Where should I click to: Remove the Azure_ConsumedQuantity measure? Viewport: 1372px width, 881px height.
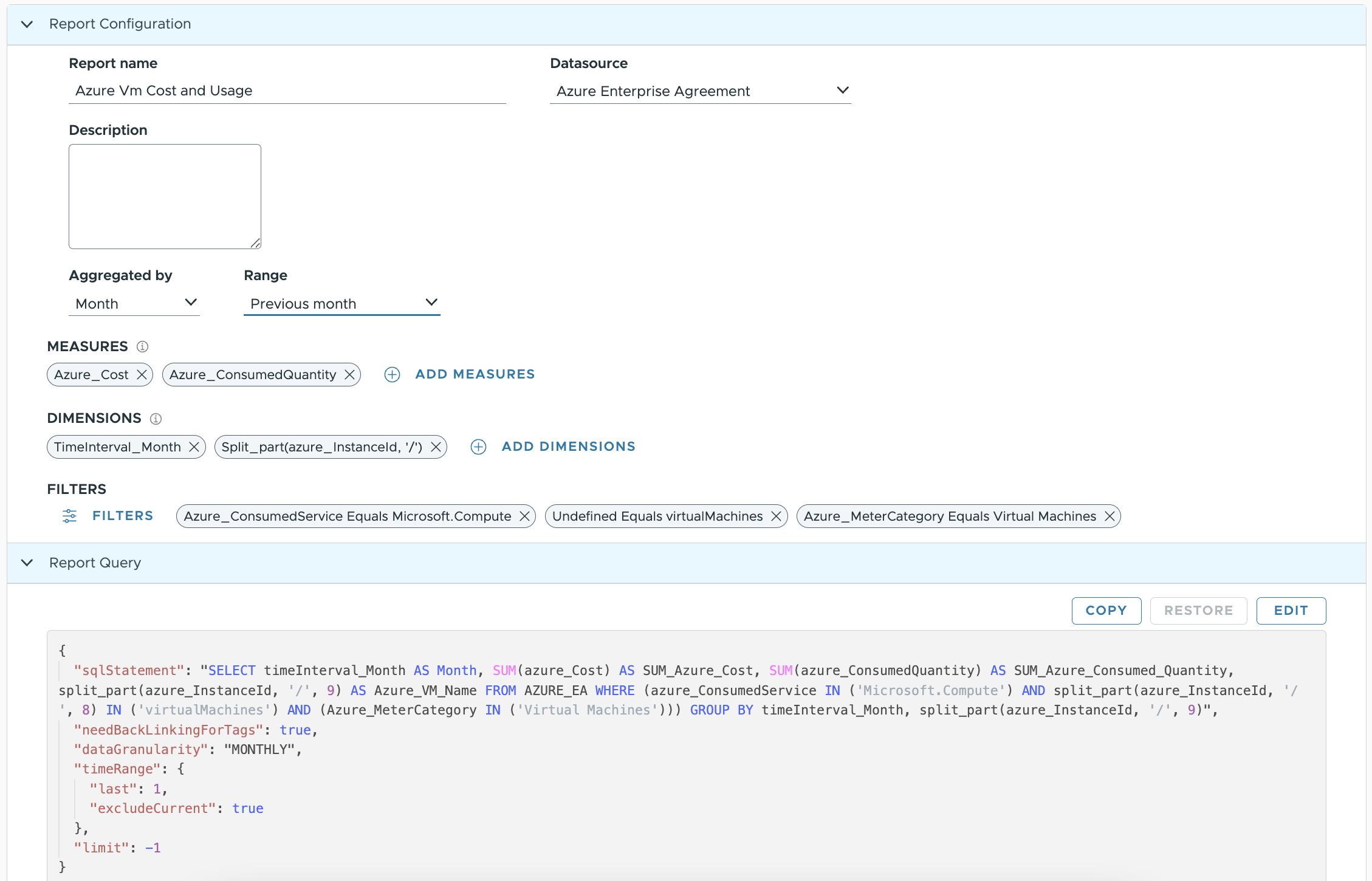[x=349, y=375]
